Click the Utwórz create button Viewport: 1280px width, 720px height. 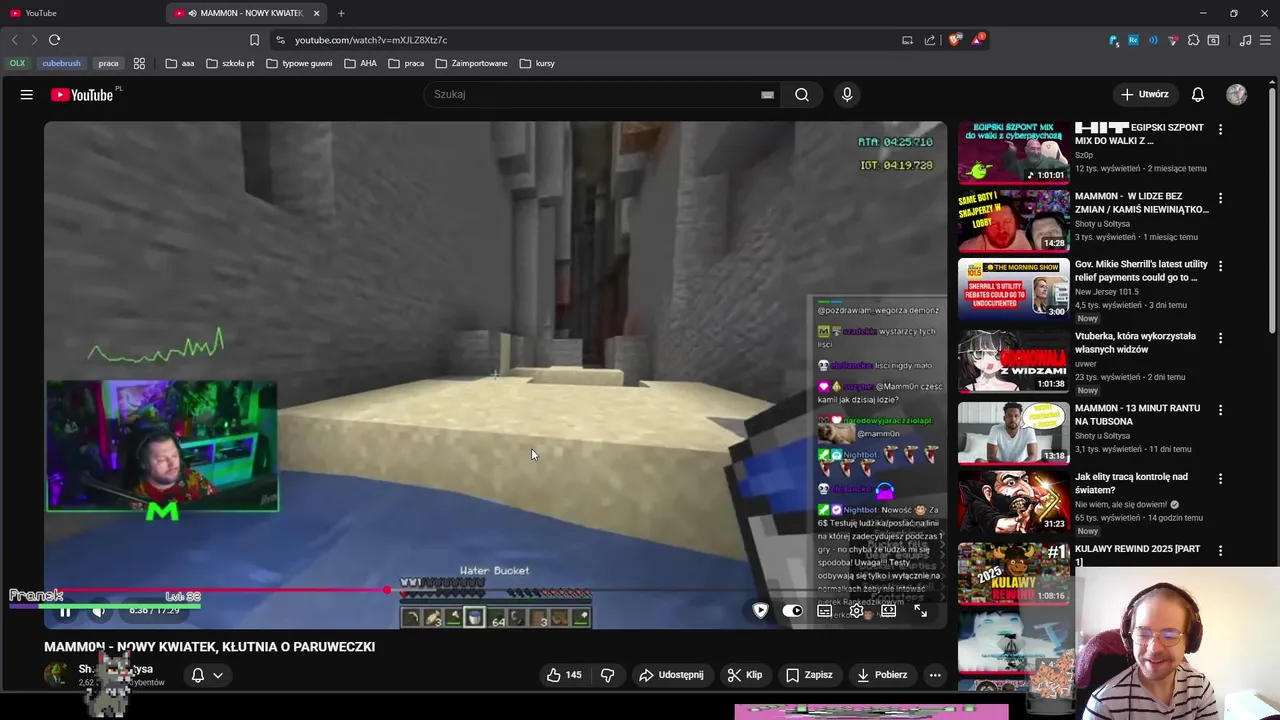point(1144,94)
